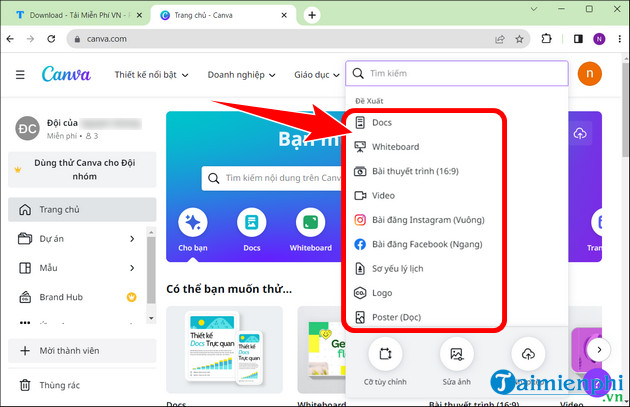
Task: Close the Trang chủ - Canva tab
Action: [284, 15]
